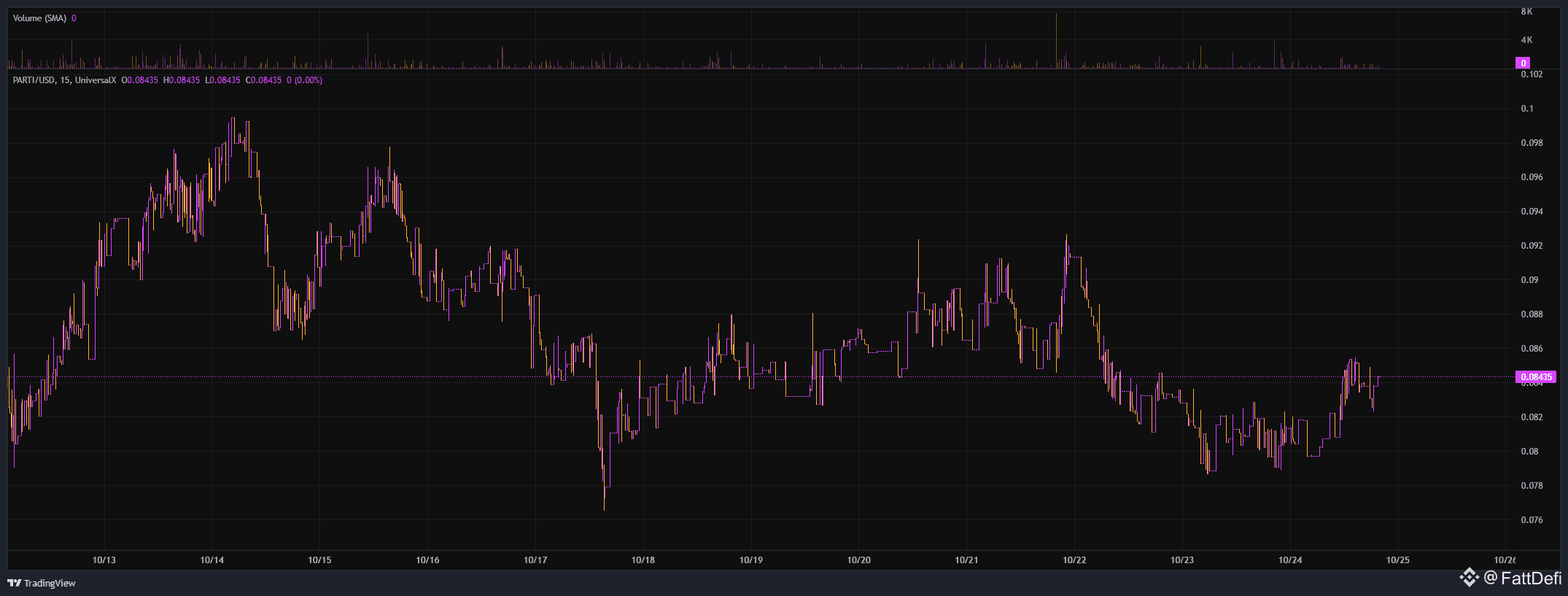Click the 0.1 price level on price axis
The height and width of the screenshot is (596, 1568).
click(1527, 109)
